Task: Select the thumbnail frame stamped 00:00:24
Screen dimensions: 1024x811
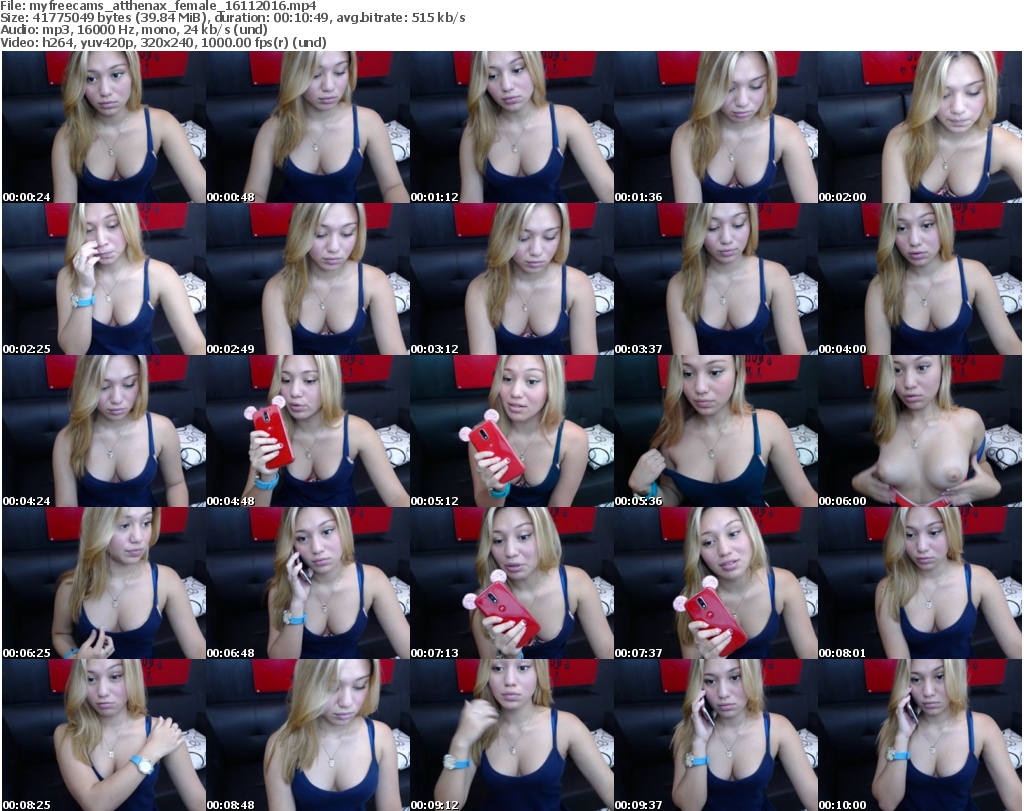Action: pos(104,127)
